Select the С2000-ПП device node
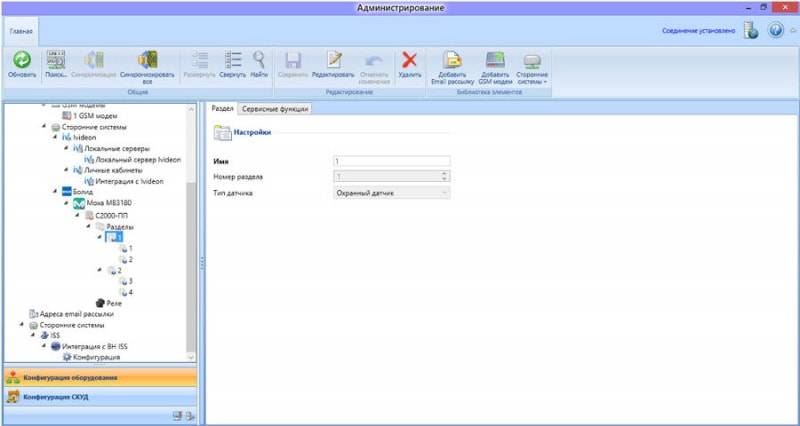This screenshot has width=800, height=426. 106,216
